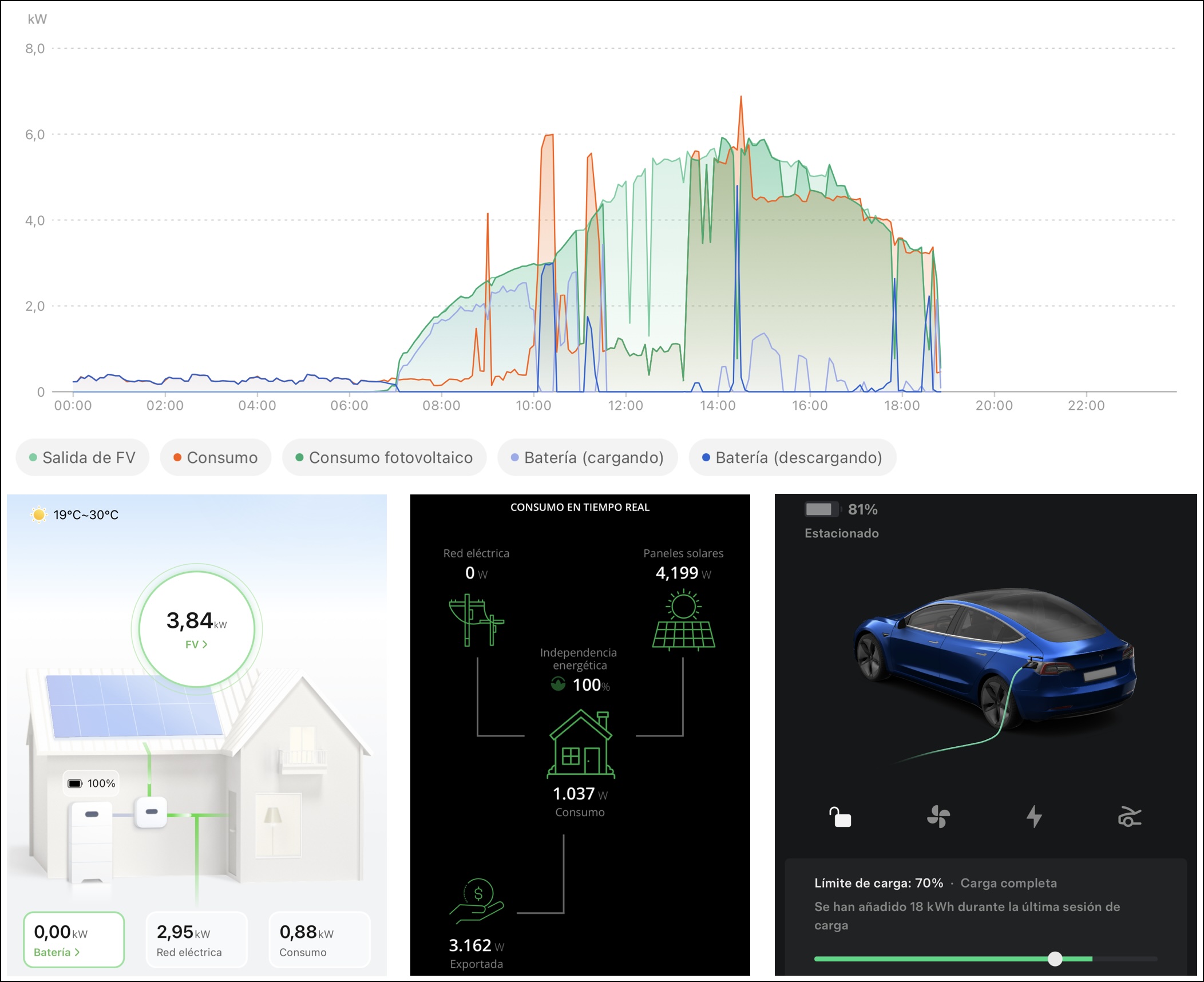This screenshot has width=1204, height=982.
Task: Click the solar panels icon
Action: point(683,620)
